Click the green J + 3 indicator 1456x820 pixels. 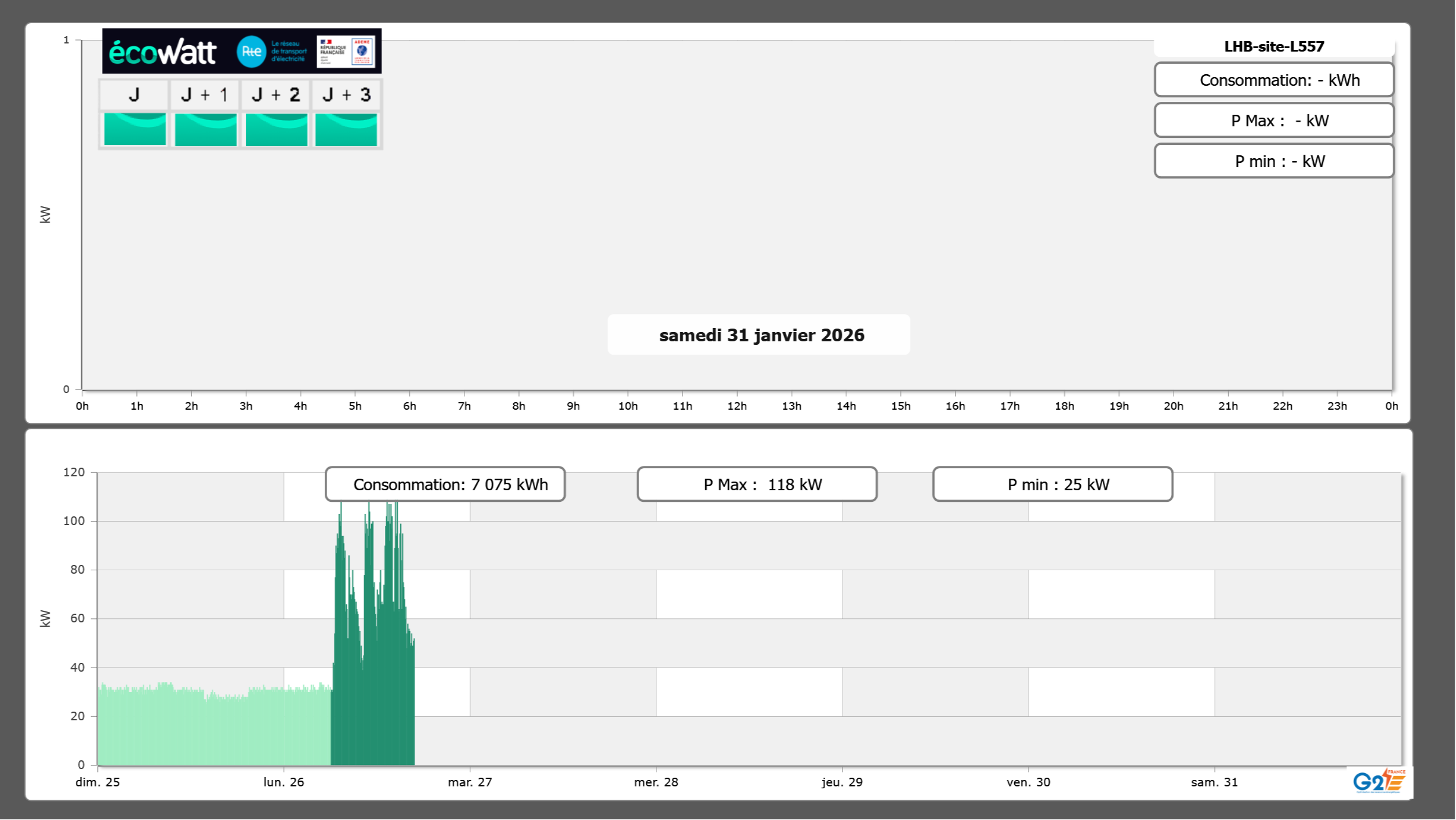[346, 129]
